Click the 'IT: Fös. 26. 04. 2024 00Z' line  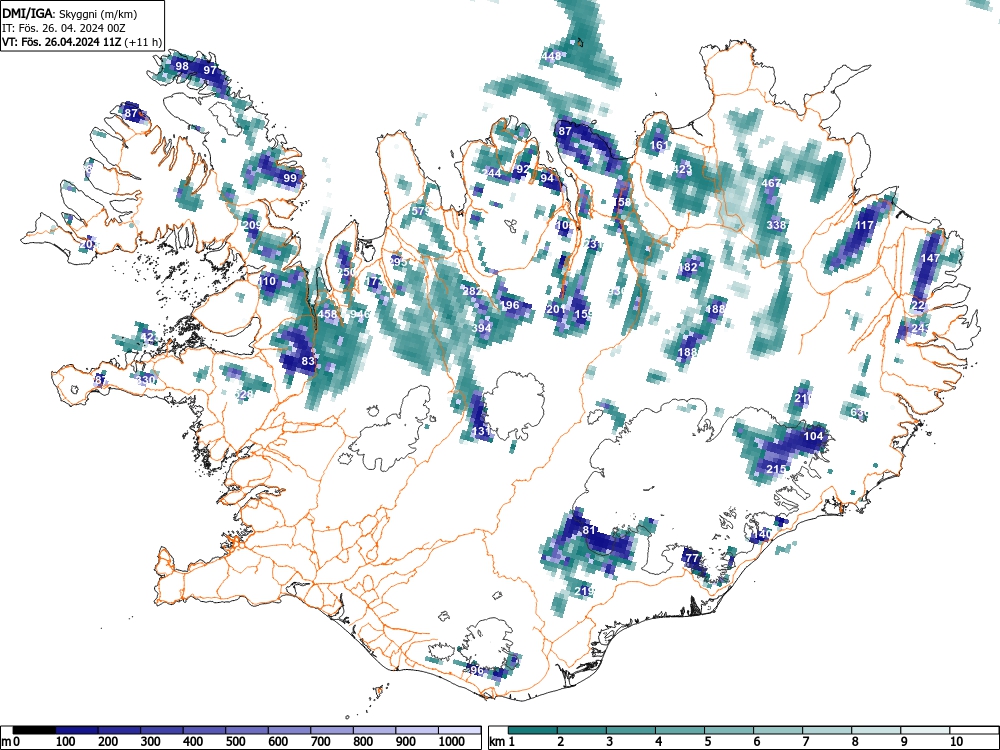pyautogui.click(x=64, y=29)
